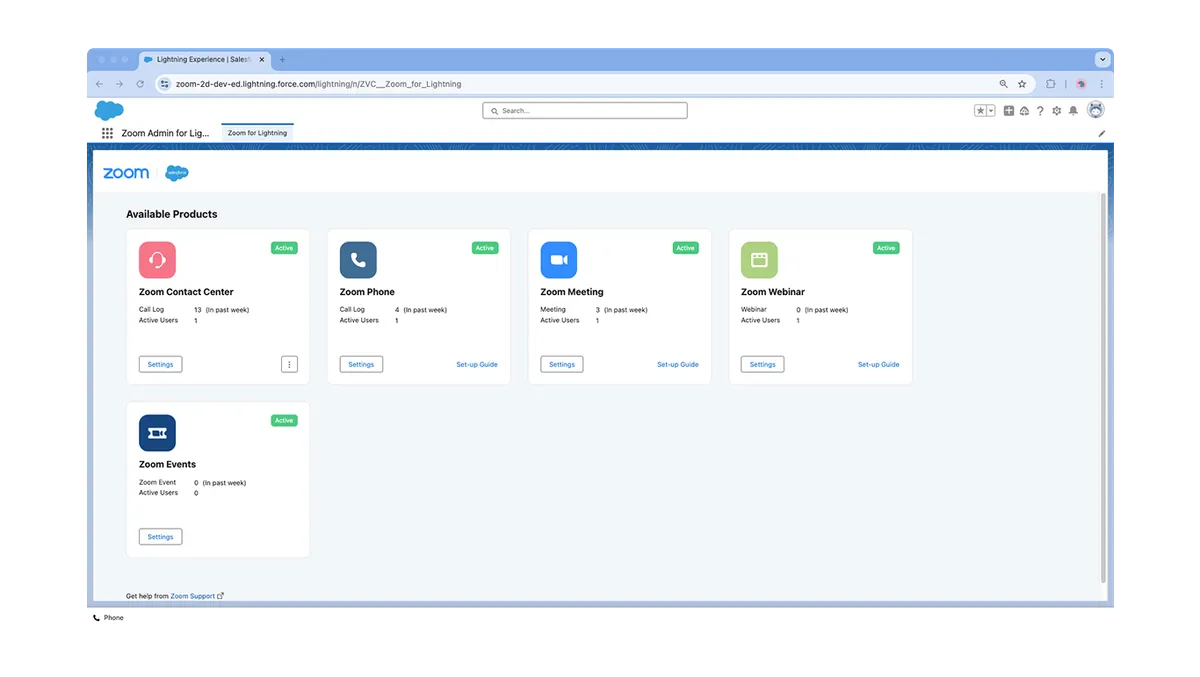1200x677 pixels.
Task: Open the Salesforce setup gear
Action: tap(1056, 111)
